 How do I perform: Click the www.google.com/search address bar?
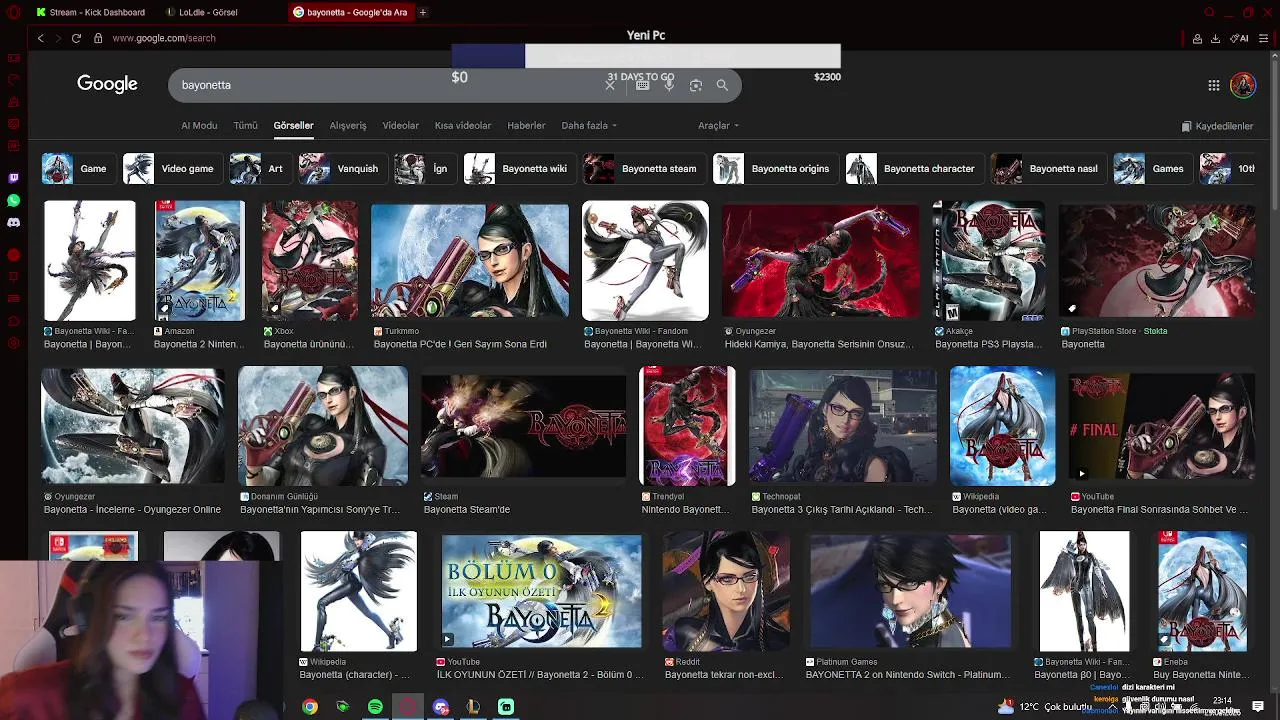(164, 38)
